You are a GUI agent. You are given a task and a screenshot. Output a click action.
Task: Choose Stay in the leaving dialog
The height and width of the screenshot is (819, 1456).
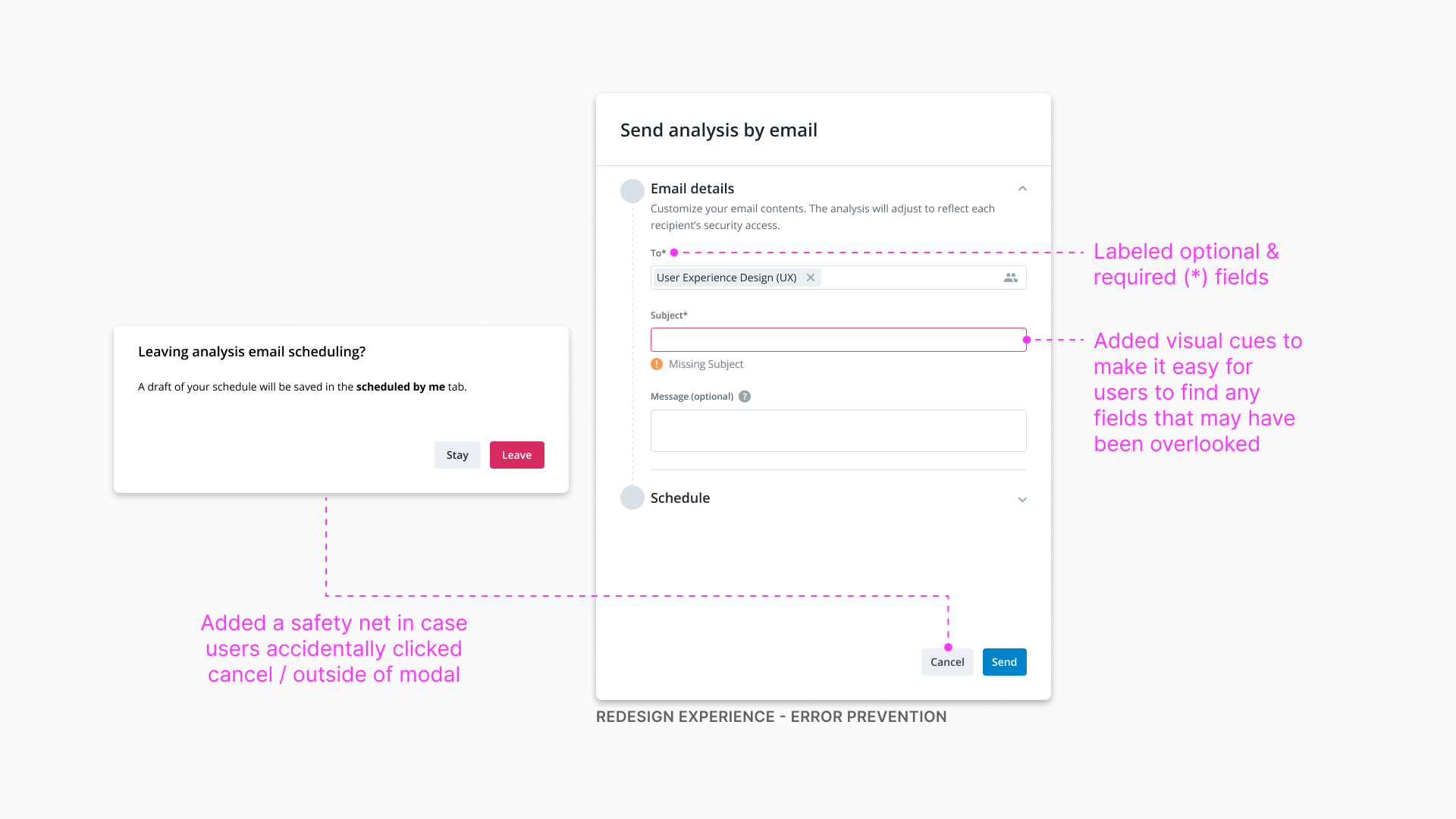[x=457, y=455]
